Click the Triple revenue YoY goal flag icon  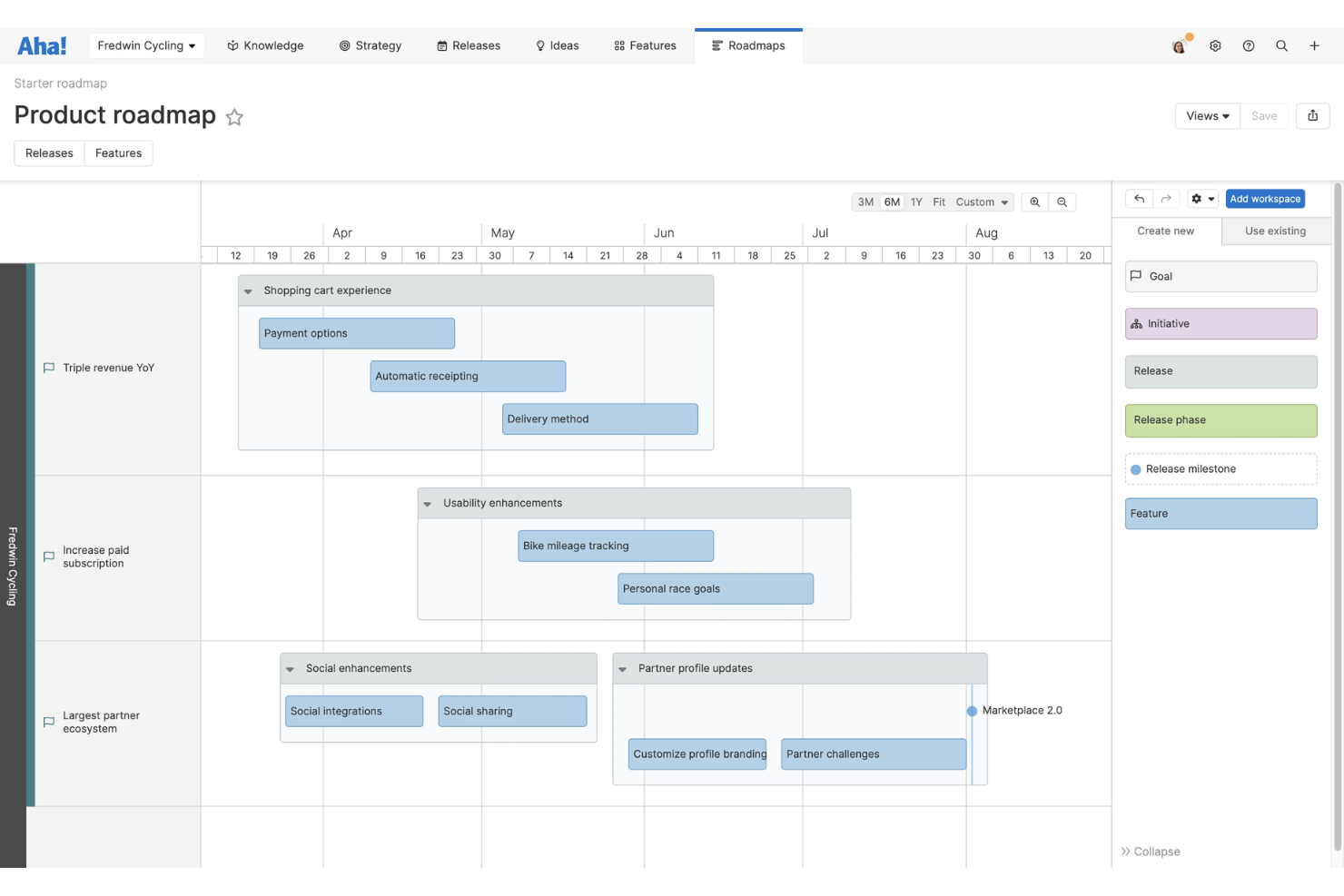coord(49,368)
